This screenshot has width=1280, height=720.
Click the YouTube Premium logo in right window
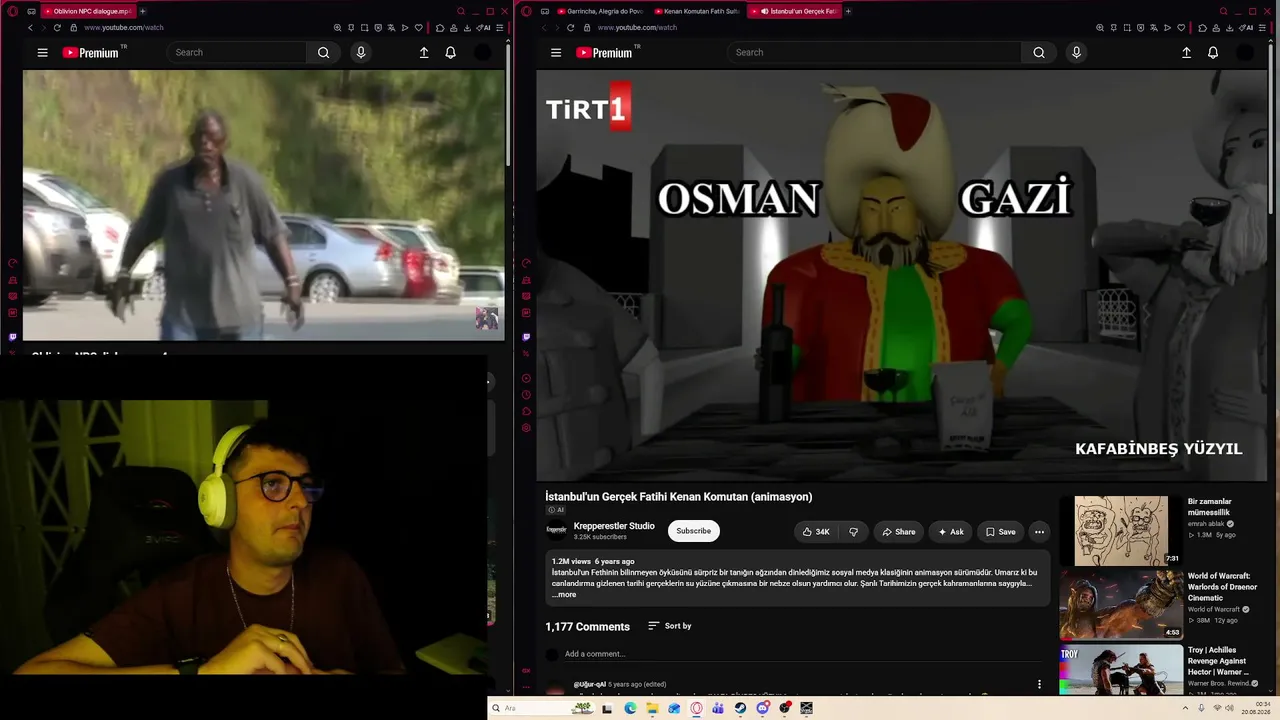coord(607,52)
